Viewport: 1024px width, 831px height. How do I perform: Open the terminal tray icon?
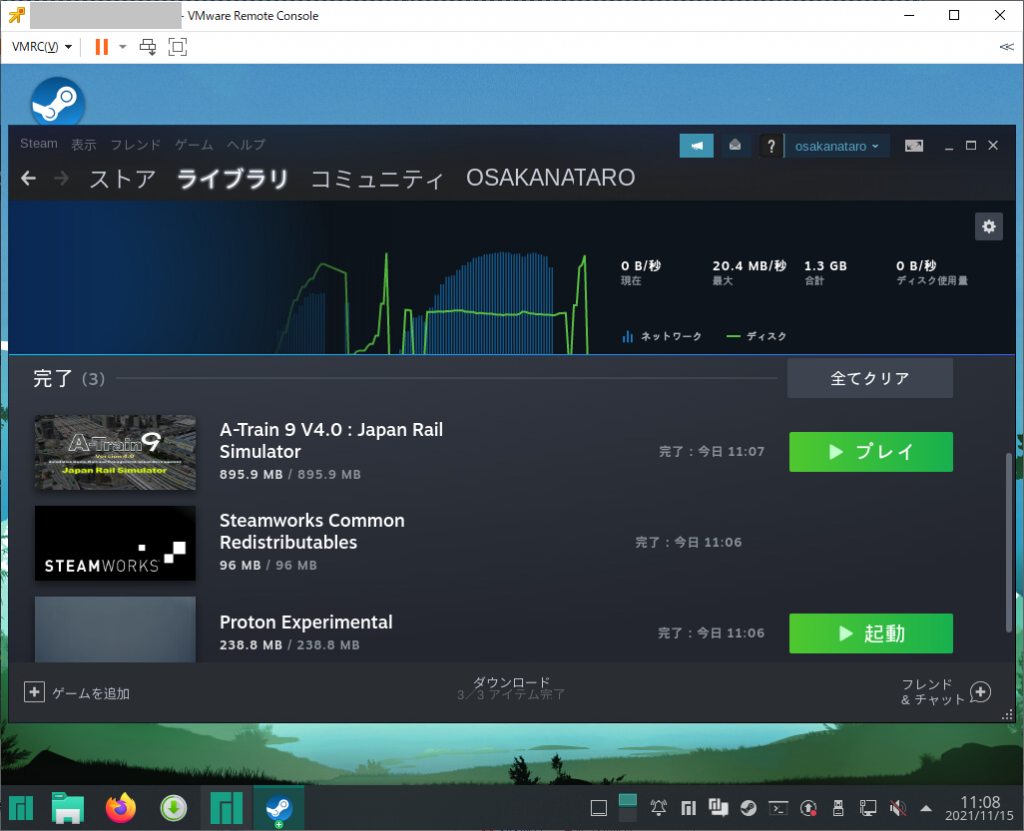[x=778, y=808]
